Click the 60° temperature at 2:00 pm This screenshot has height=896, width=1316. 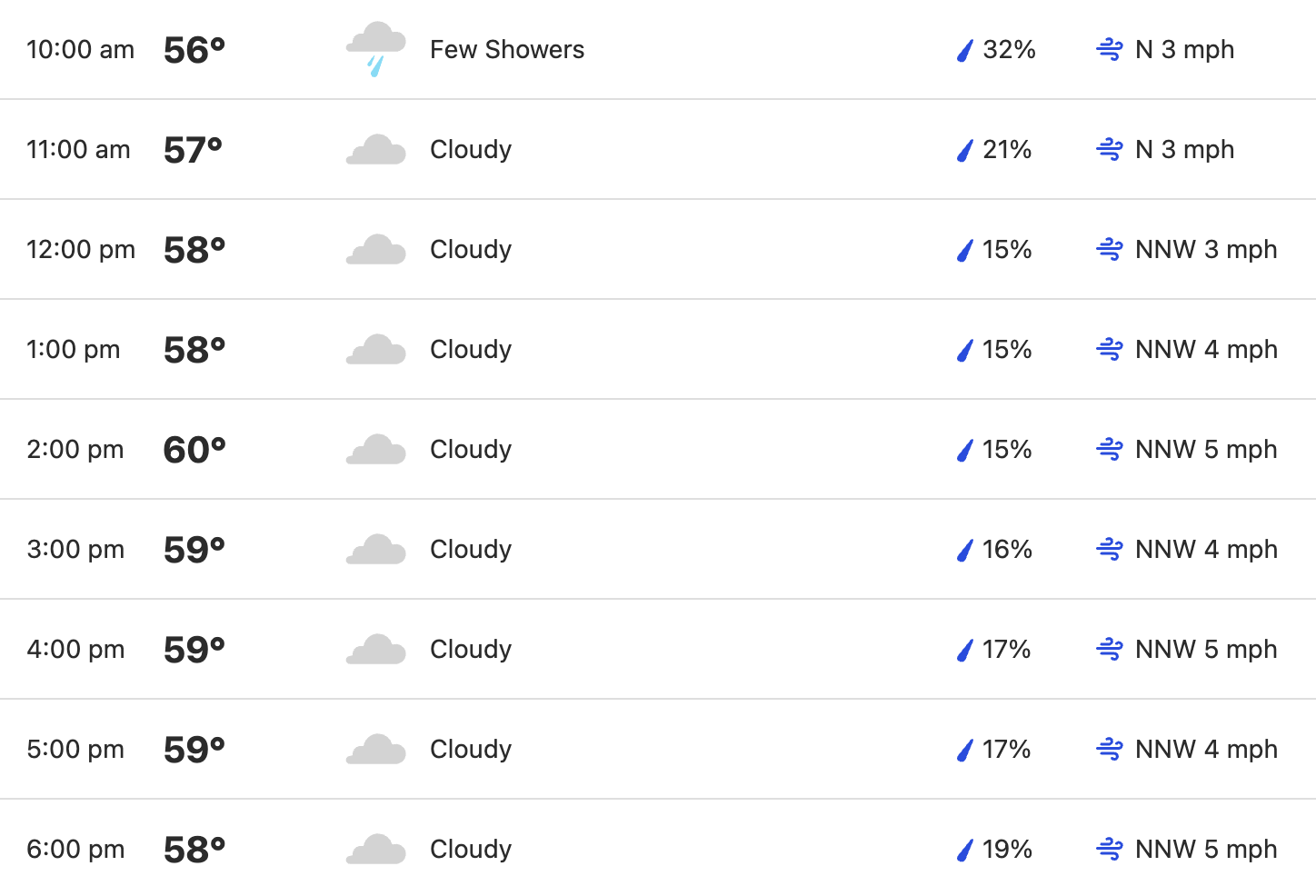click(x=194, y=450)
